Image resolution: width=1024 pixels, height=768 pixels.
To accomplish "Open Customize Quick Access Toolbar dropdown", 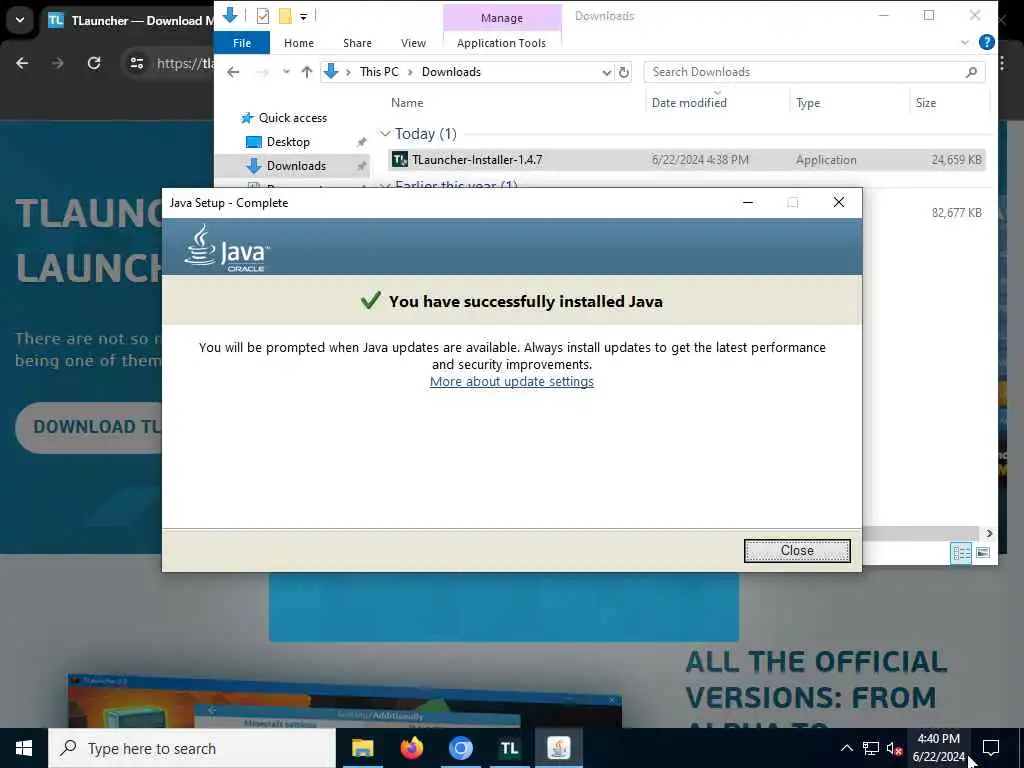I will coord(304,16).
